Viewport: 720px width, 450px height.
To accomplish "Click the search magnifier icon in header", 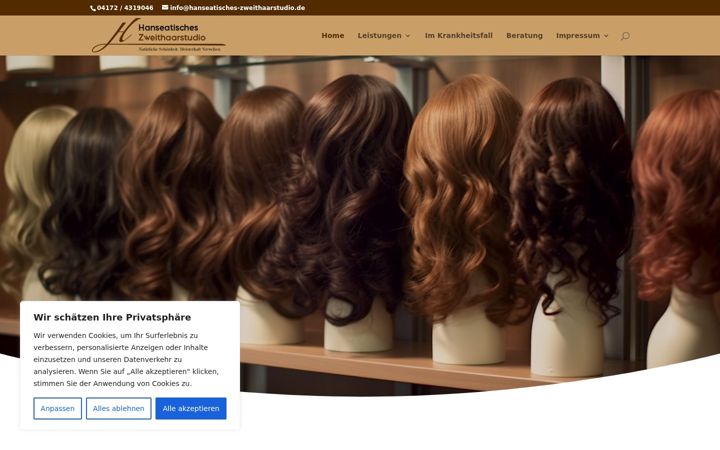I will tap(625, 36).
